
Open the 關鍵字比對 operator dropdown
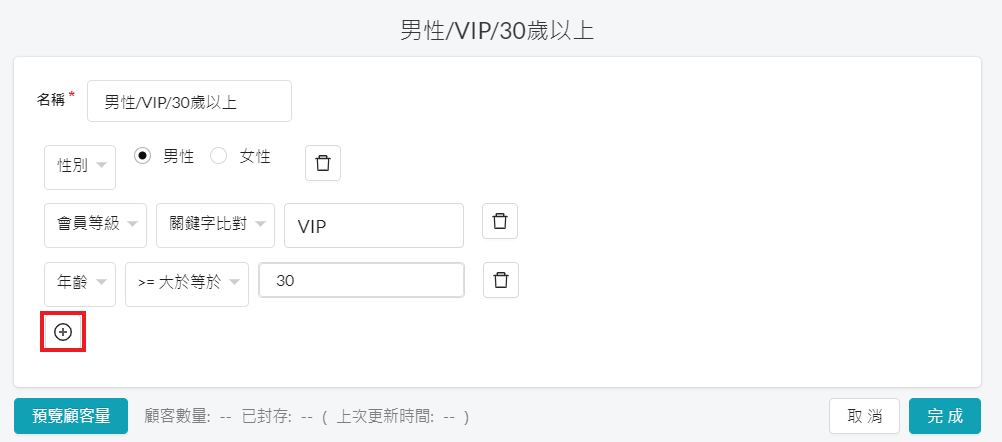[215, 225]
